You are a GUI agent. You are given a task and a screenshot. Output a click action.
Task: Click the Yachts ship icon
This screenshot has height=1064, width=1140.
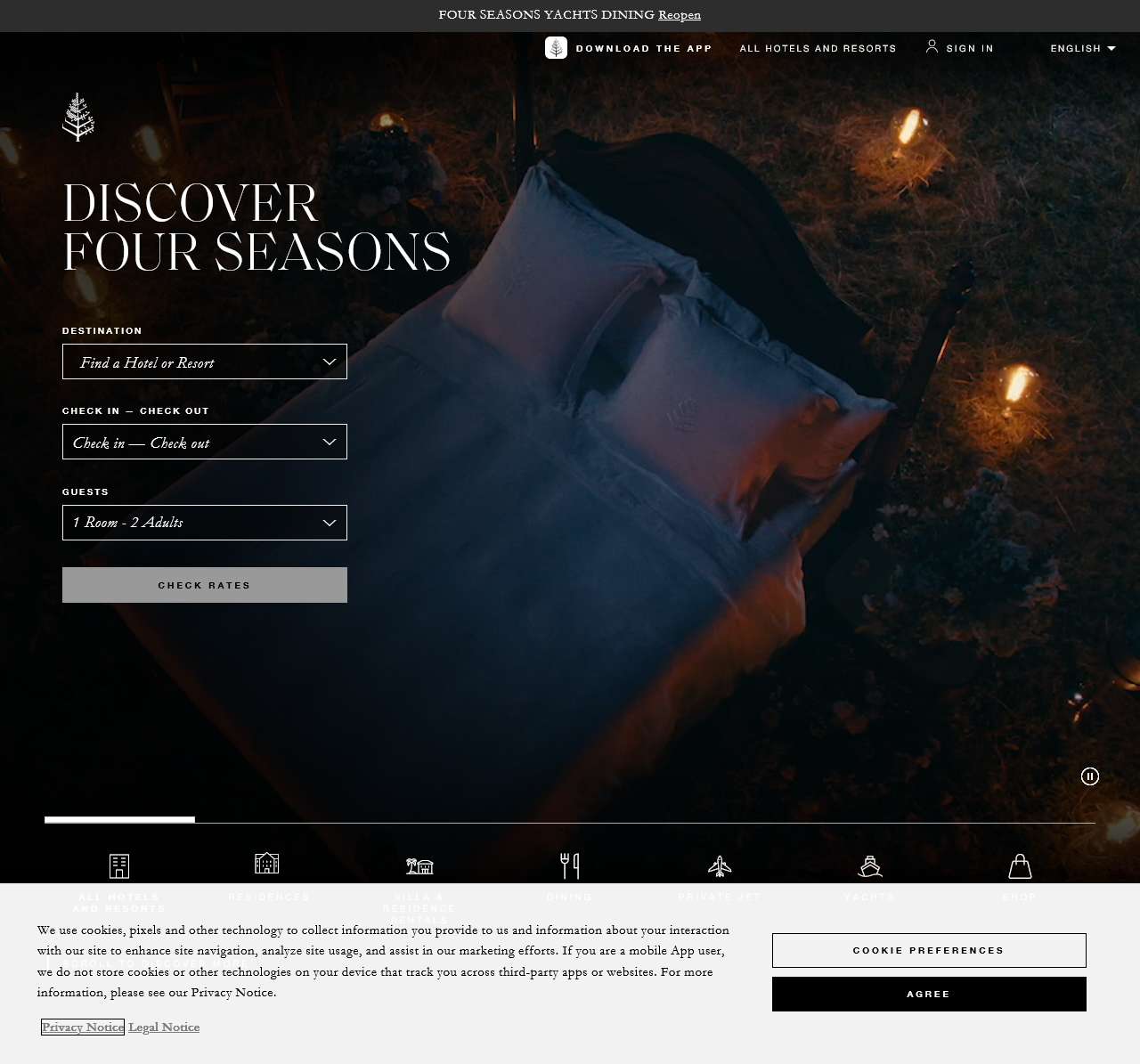[x=869, y=864]
